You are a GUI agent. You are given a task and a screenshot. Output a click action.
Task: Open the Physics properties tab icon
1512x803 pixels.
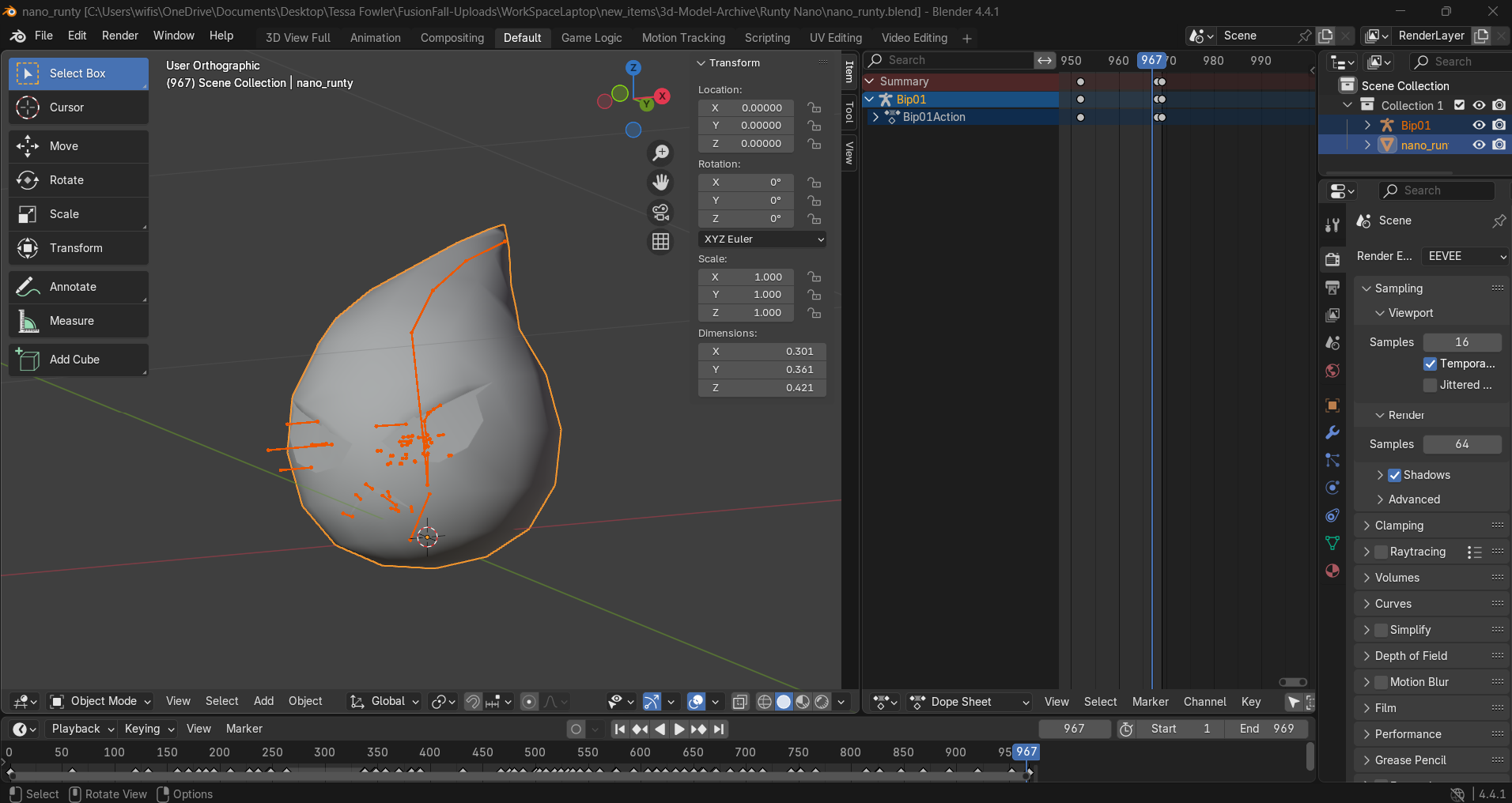[1332, 488]
